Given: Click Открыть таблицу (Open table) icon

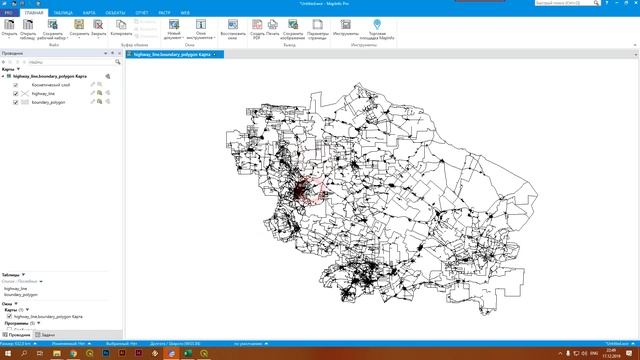Looking at the screenshot, I should (x=27, y=29).
